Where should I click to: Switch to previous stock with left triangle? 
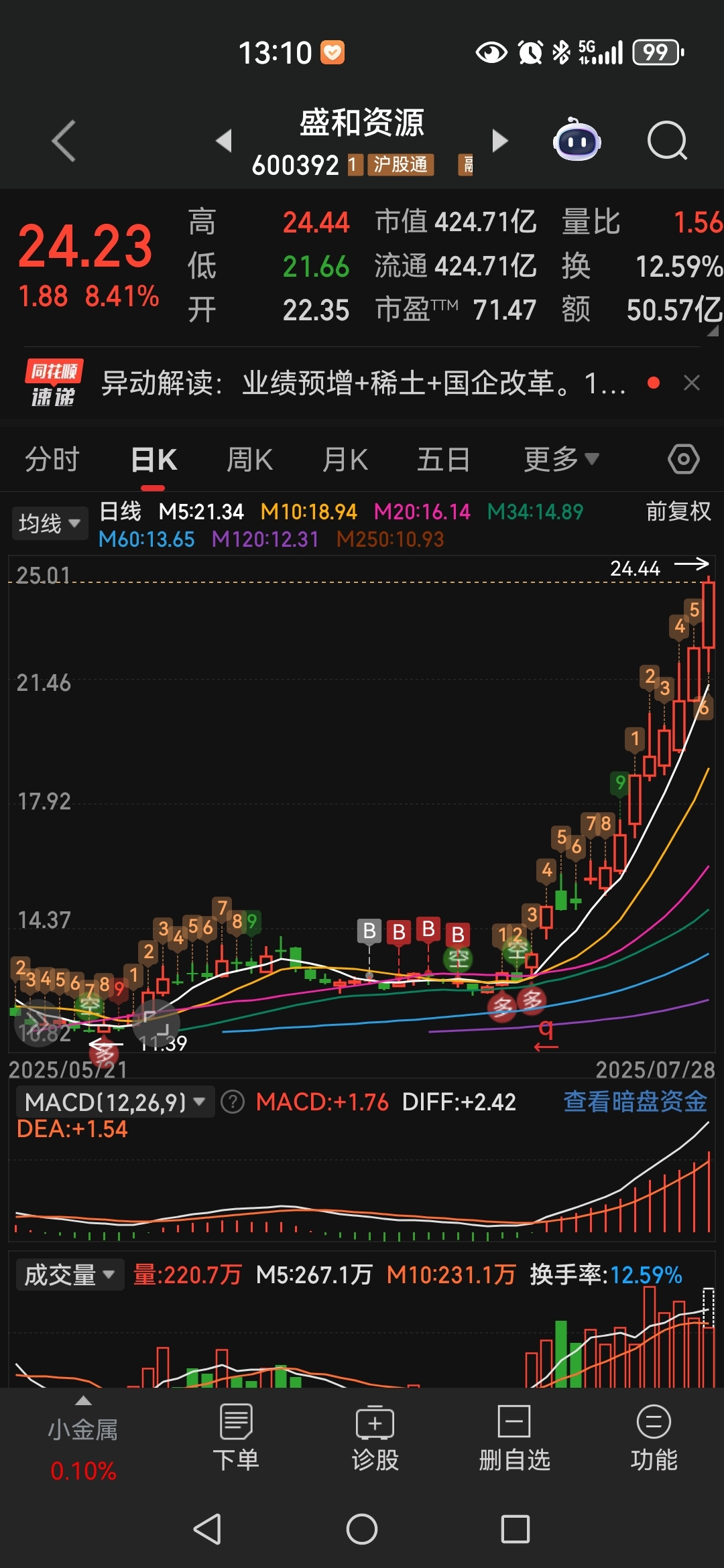click(x=224, y=141)
